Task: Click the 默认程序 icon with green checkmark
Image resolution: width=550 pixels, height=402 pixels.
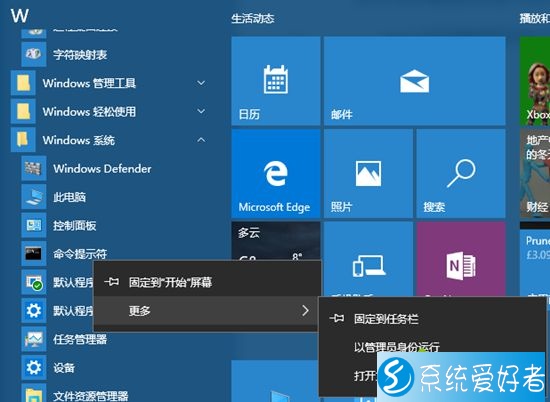Action: point(34,282)
